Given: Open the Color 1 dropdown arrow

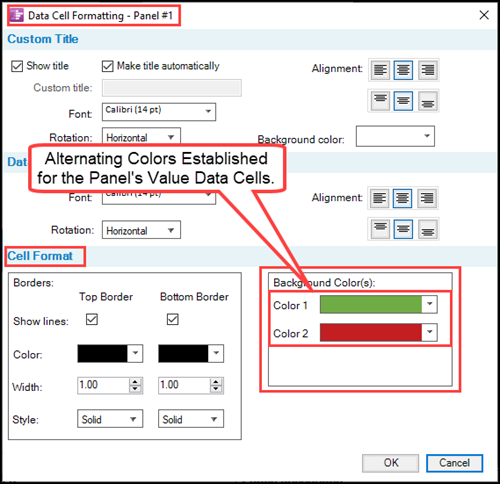Looking at the screenshot, I should 430,304.
